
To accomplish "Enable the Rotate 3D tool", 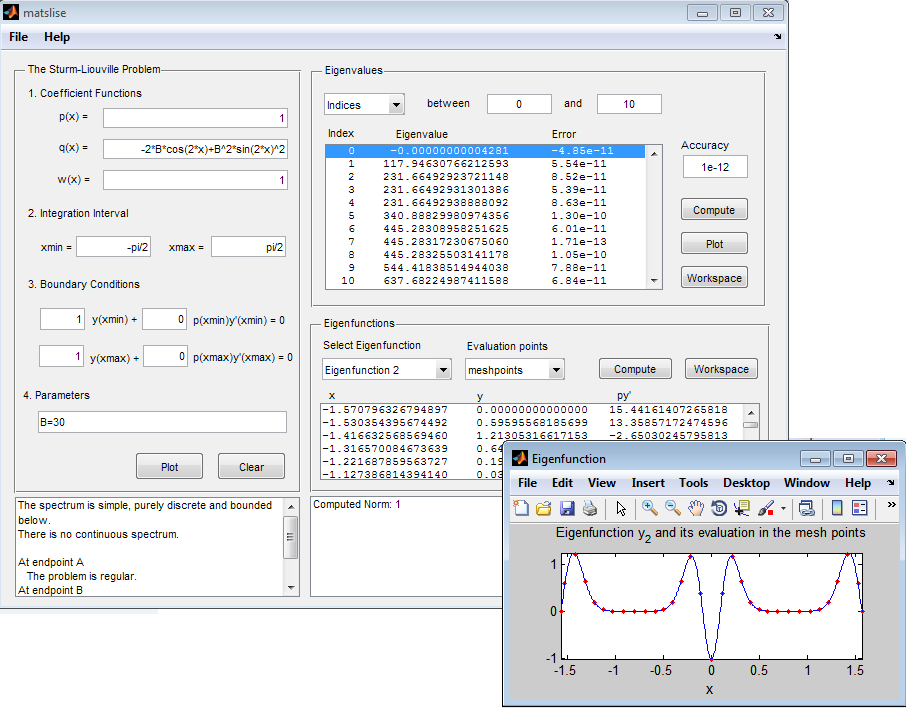I will tap(719, 508).
